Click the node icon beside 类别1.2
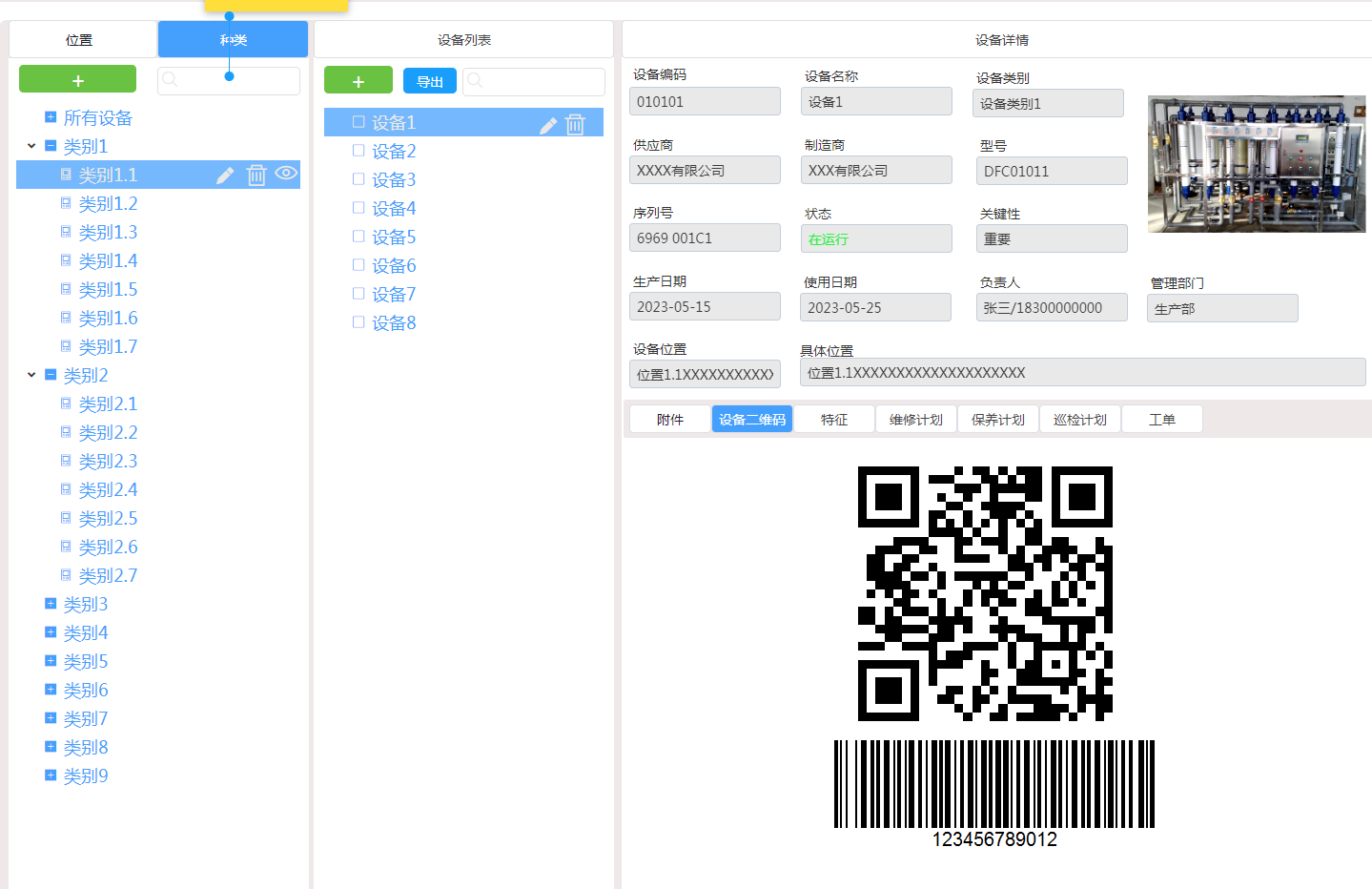This screenshot has width=1372, height=889. coord(66,203)
